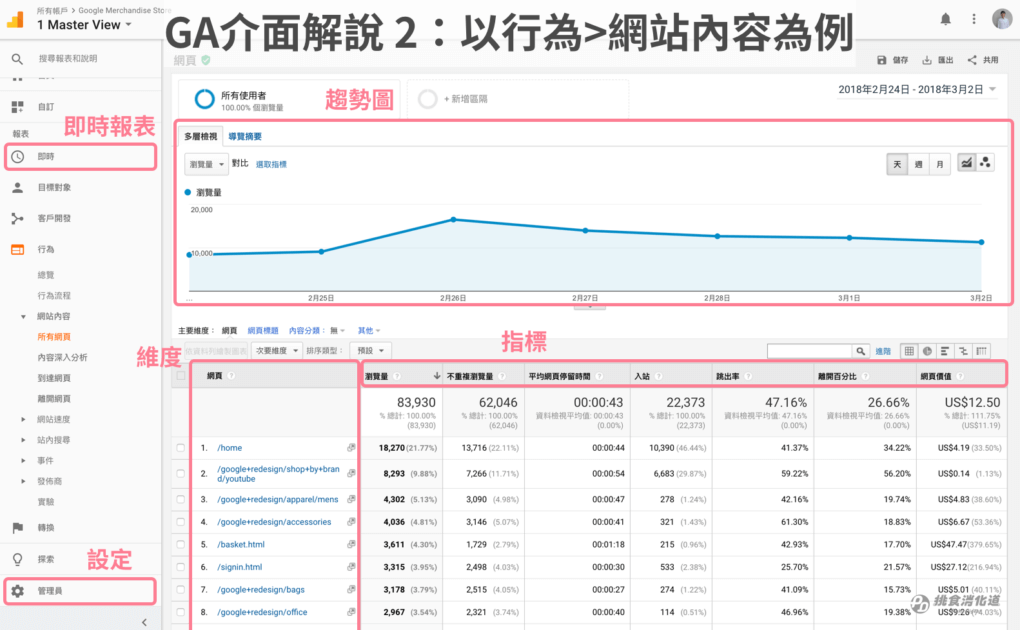This screenshot has width=1020, height=630.
Task: Select the 週 week granularity
Action: click(919, 165)
